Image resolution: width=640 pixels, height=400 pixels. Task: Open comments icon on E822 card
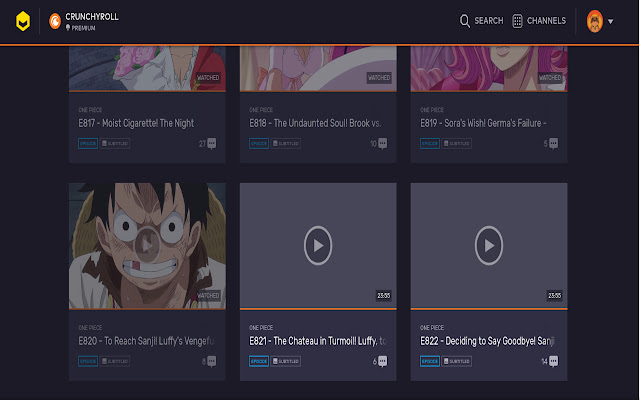click(553, 361)
